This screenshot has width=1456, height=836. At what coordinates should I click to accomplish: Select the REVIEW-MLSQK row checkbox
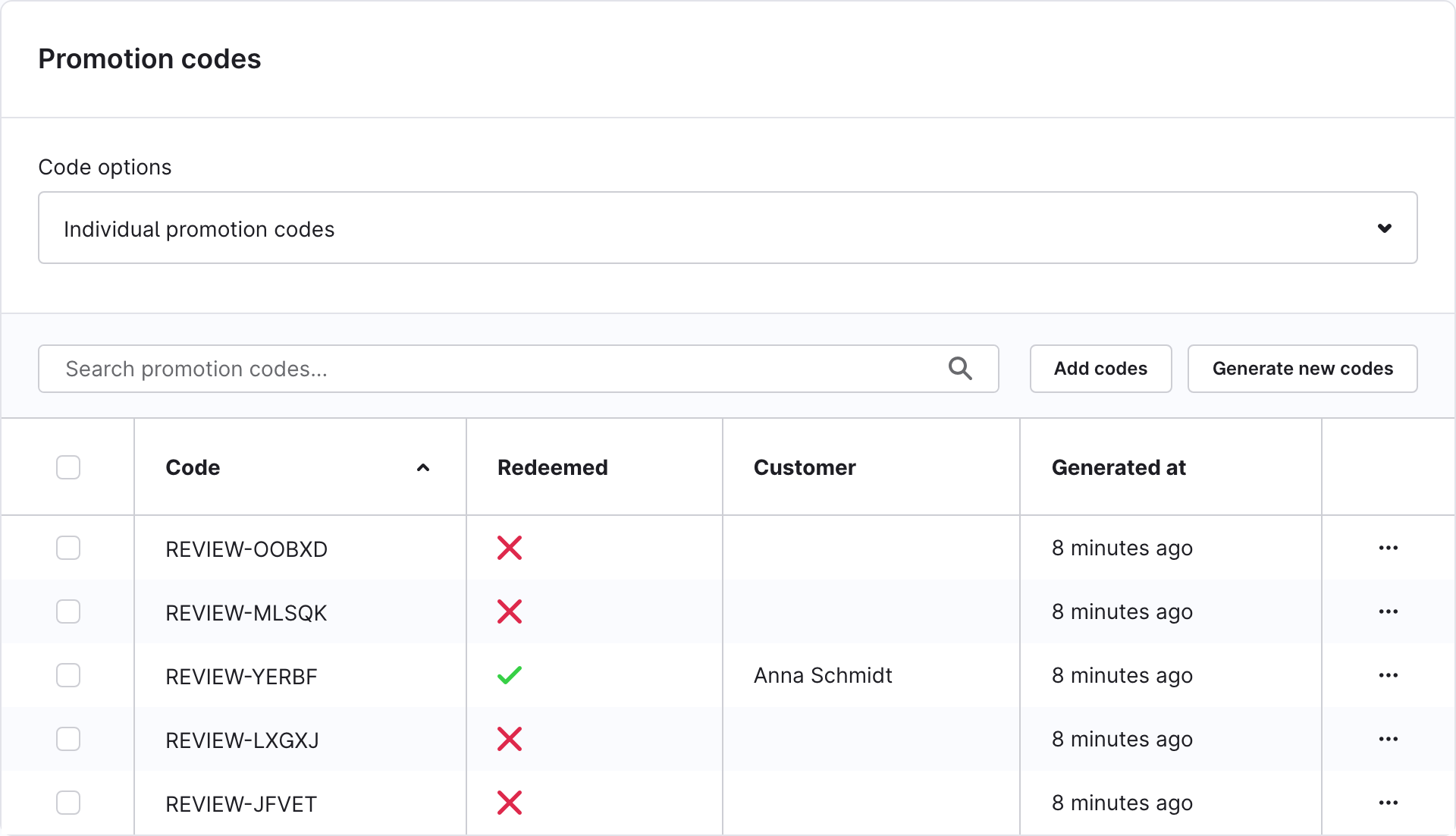click(x=68, y=611)
